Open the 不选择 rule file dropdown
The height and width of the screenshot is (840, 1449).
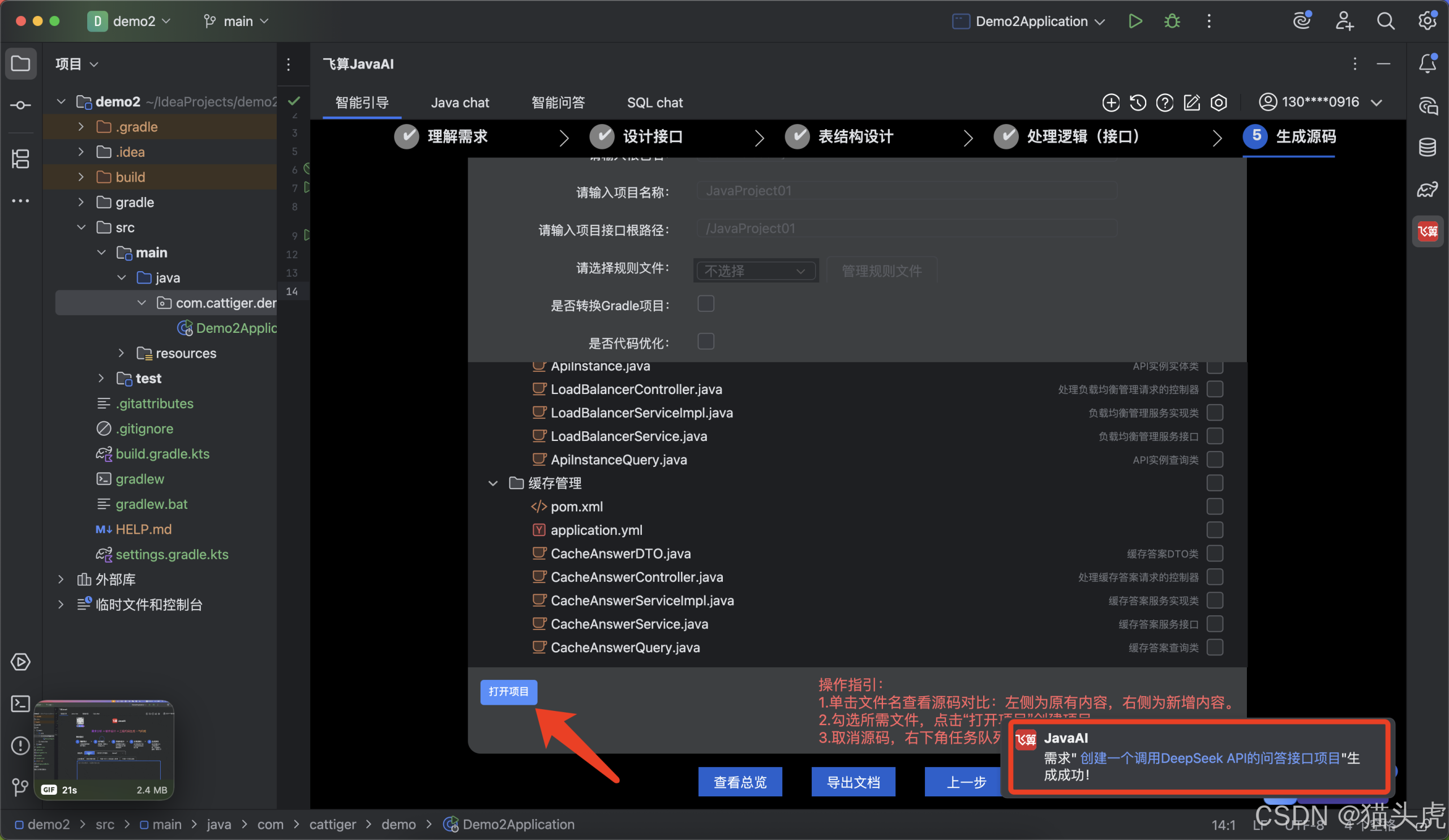(x=755, y=270)
